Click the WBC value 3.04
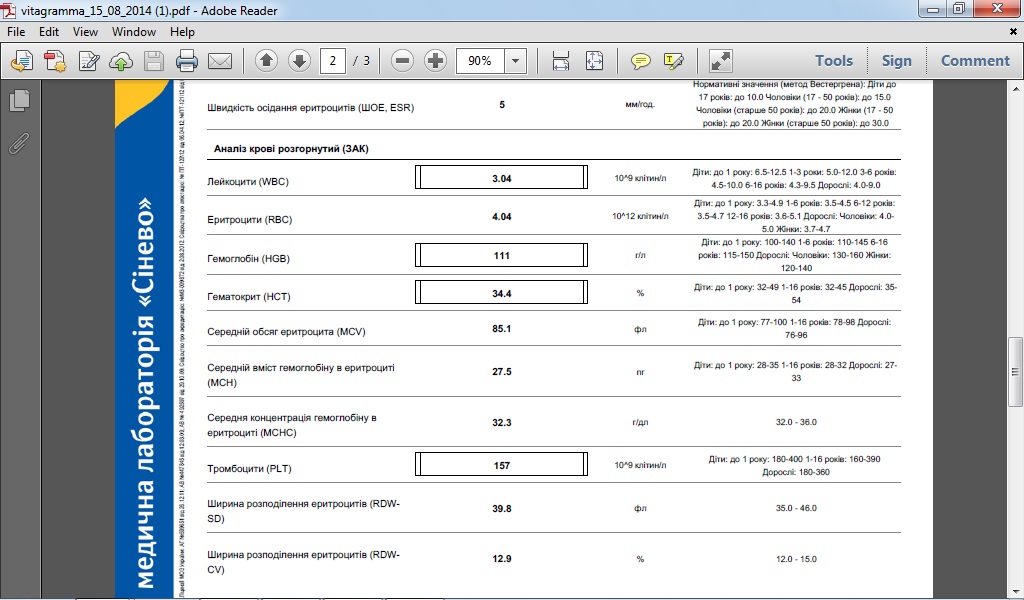The width and height of the screenshot is (1024, 600). point(502,178)
